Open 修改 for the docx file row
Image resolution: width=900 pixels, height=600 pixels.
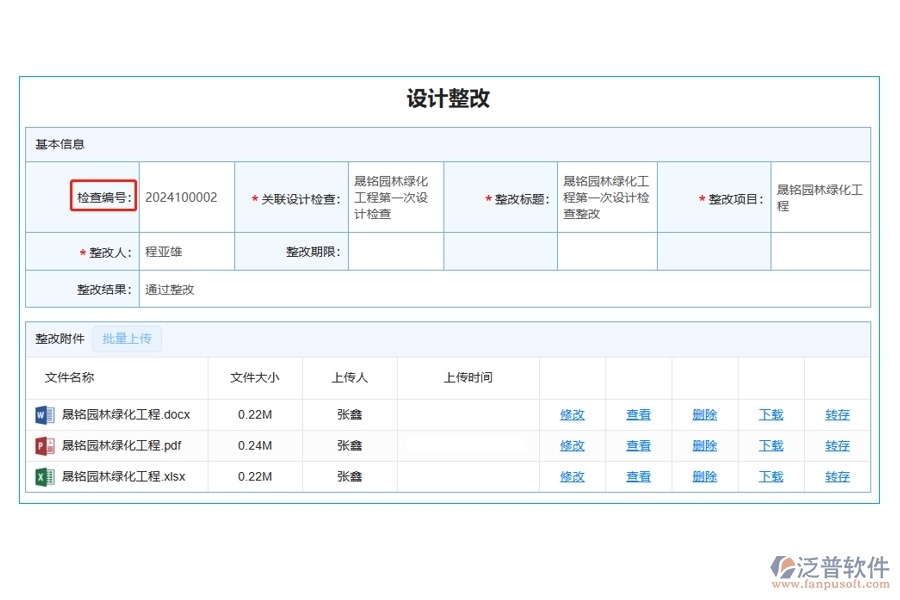(x=572, y=414)
